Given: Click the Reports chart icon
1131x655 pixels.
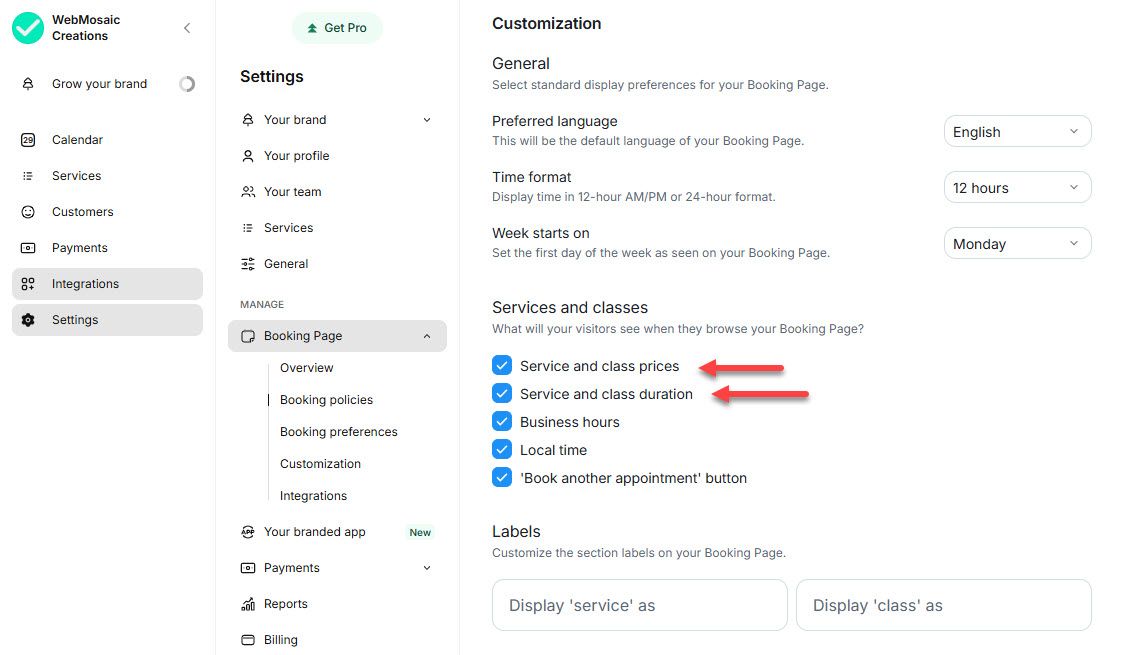Looking at the screenshot, I should click(x=248, y=604).
